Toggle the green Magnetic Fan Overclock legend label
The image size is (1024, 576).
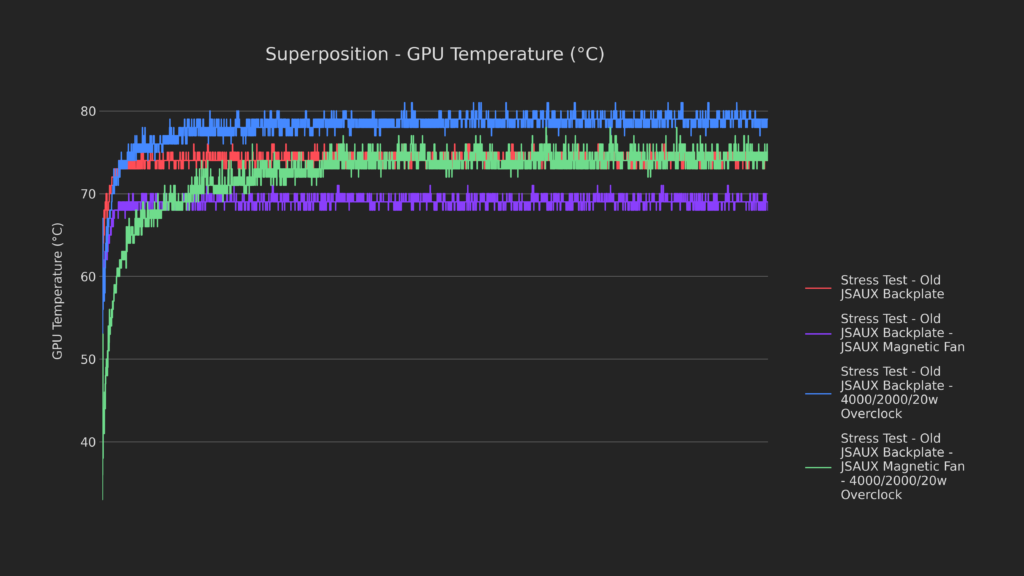click(902, 466)
